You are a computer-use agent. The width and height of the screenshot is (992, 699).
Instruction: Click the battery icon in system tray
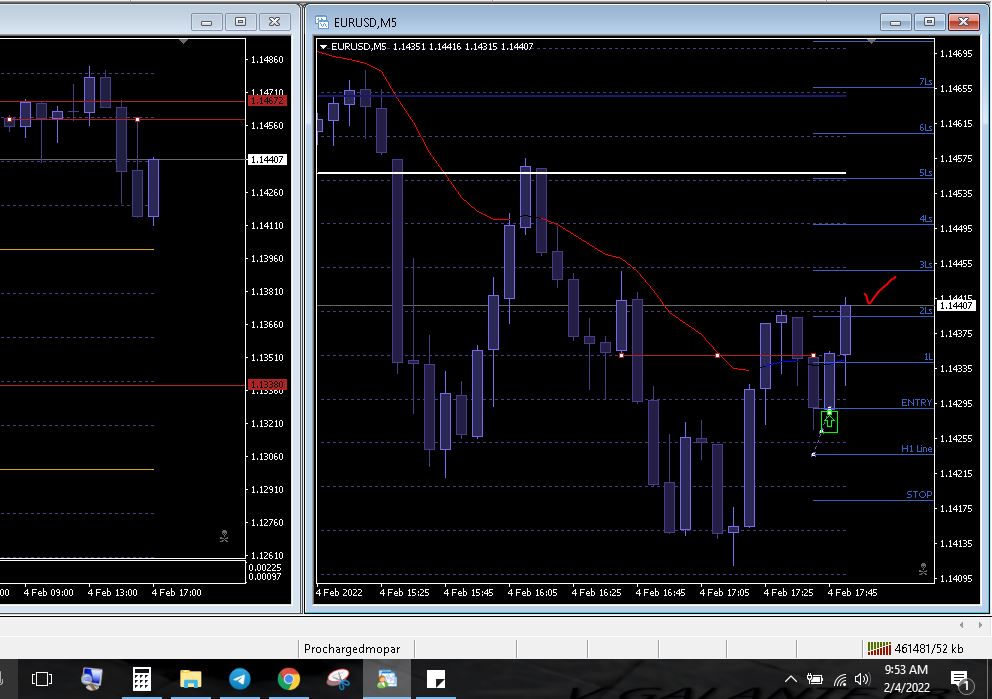tap(815, 679)
